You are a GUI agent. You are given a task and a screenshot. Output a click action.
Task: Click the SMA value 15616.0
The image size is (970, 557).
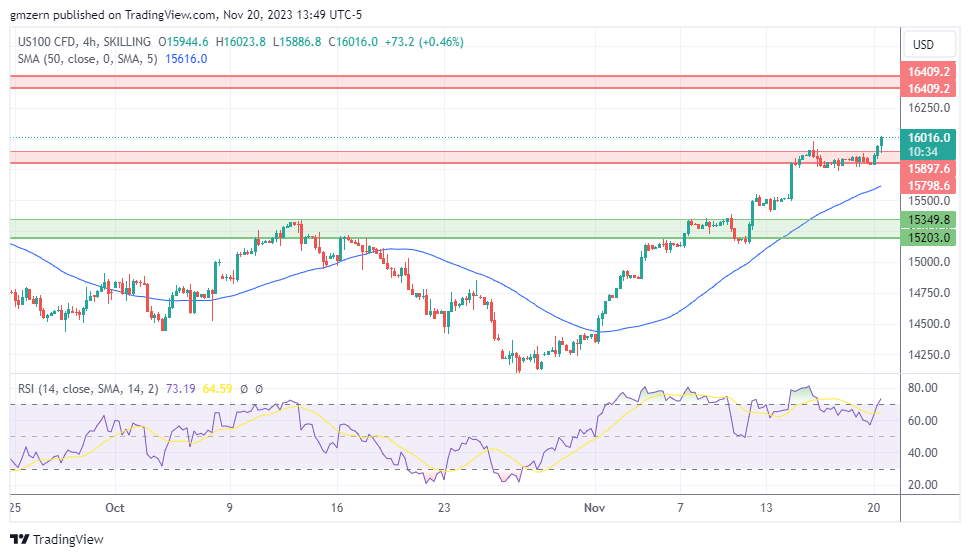186,59
